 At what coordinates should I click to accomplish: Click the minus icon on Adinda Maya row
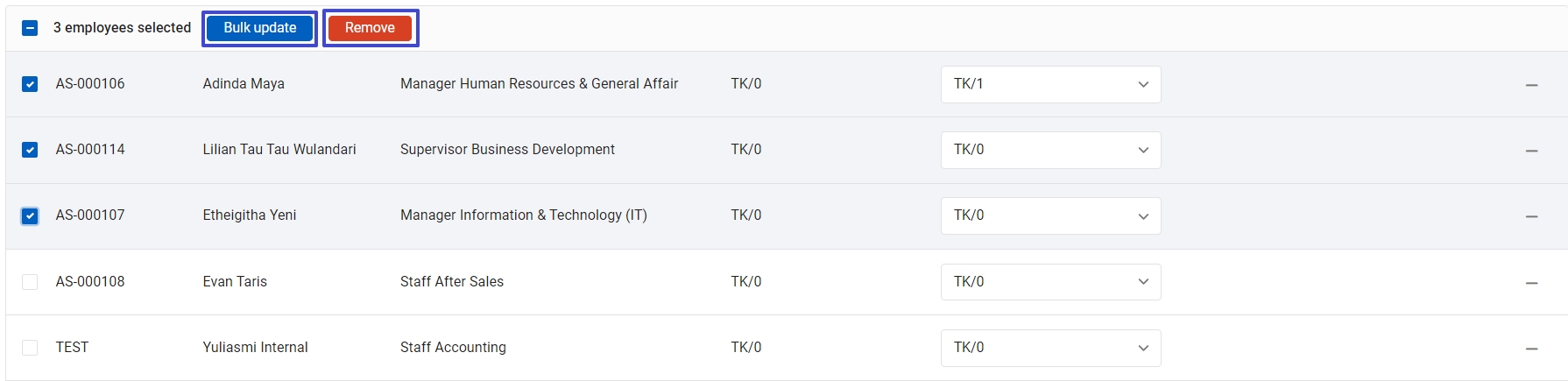(1531, 85)
